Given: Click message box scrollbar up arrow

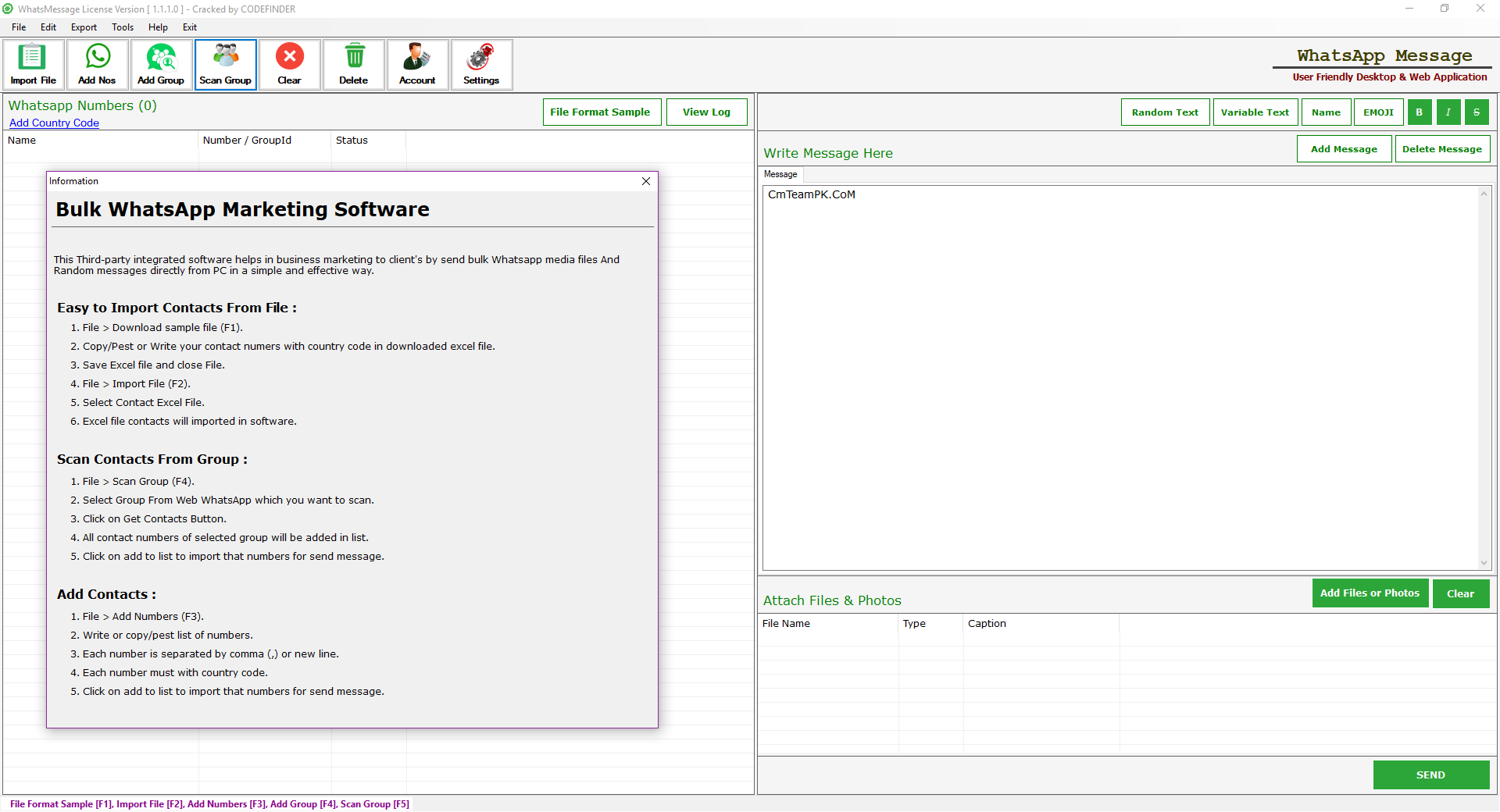Looking at the screenshot, I should pos(1484,194).
